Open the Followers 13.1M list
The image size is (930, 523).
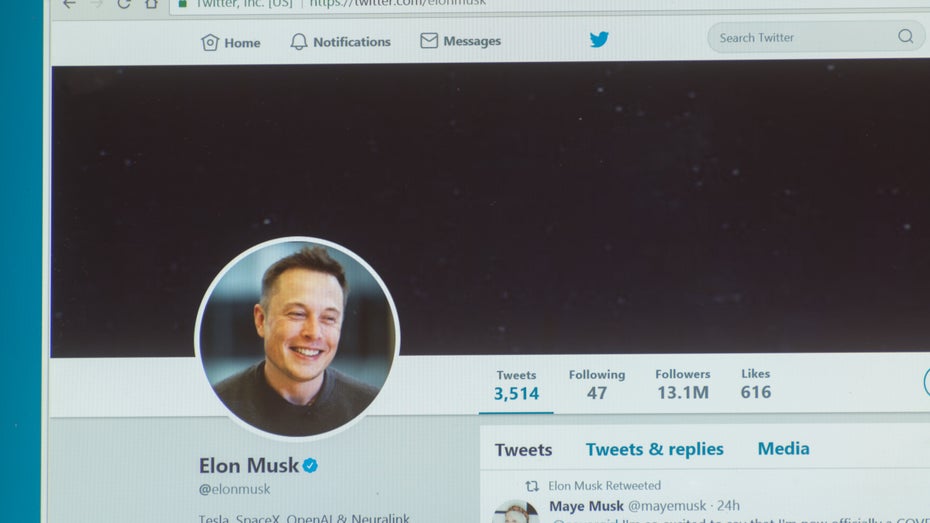pos(683,384)
